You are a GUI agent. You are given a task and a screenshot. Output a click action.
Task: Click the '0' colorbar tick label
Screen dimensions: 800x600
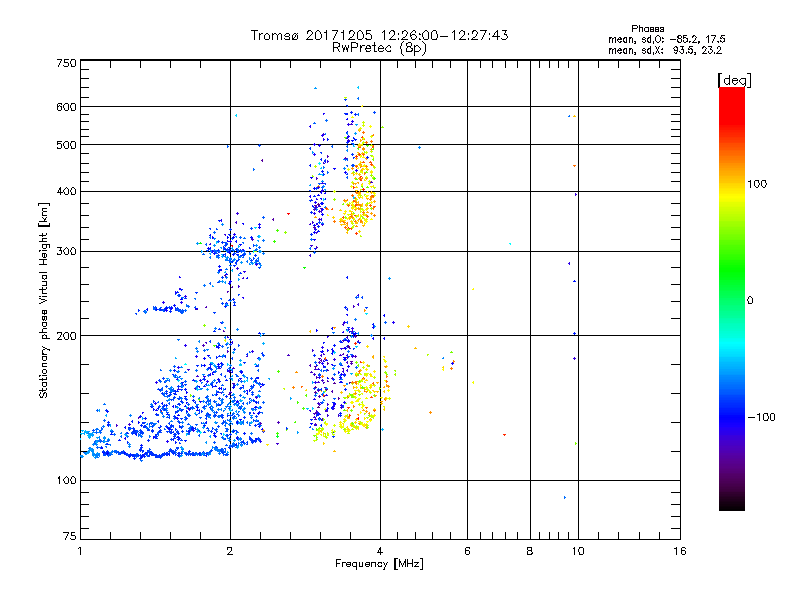point(750,300)
